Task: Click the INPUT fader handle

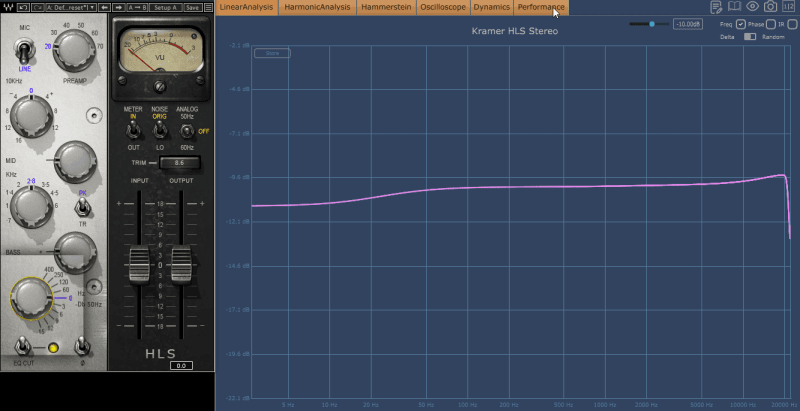Action: [x=139, y=265]
